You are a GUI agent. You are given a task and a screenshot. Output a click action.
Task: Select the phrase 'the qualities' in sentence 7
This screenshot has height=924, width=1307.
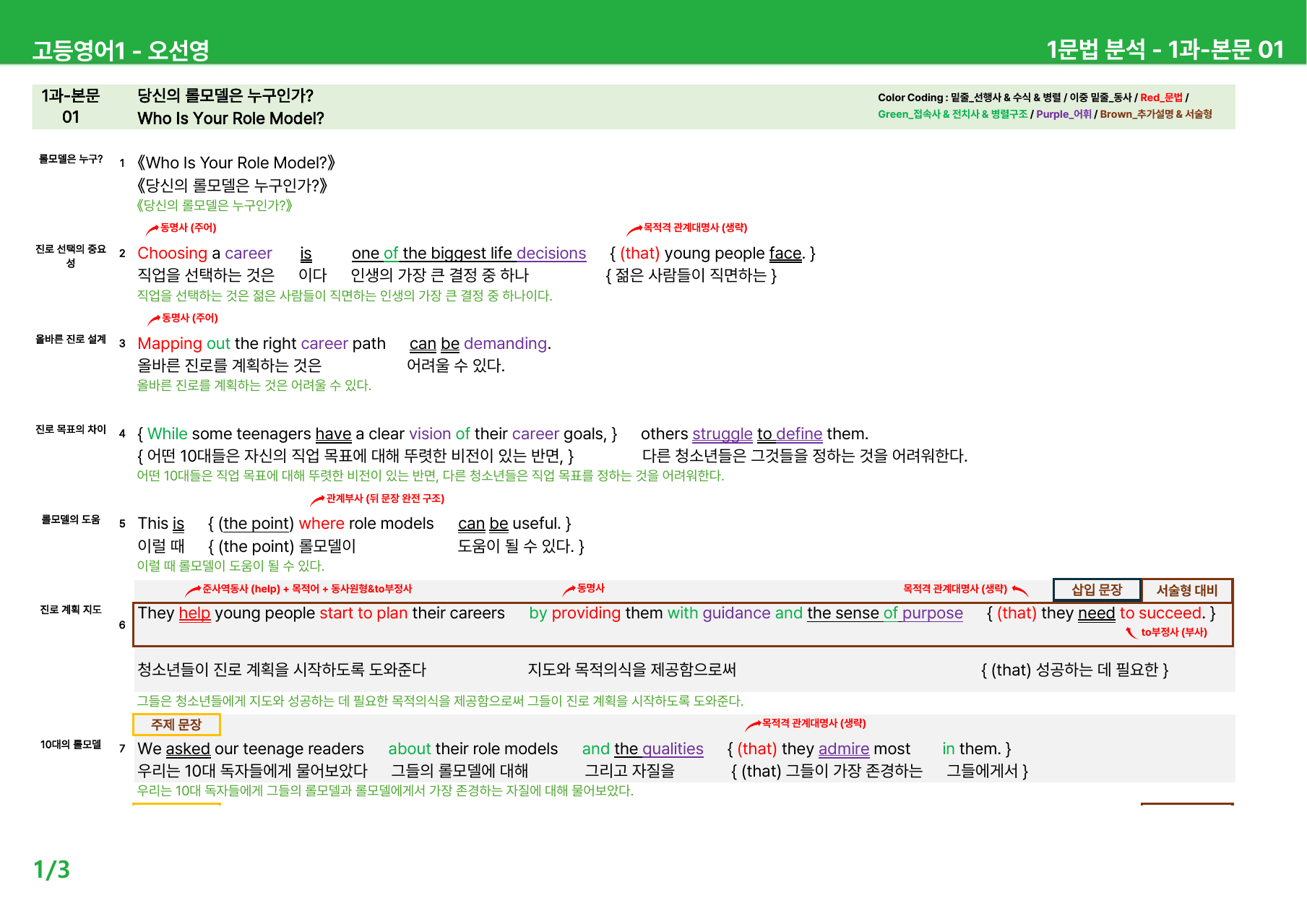(659, 749)
